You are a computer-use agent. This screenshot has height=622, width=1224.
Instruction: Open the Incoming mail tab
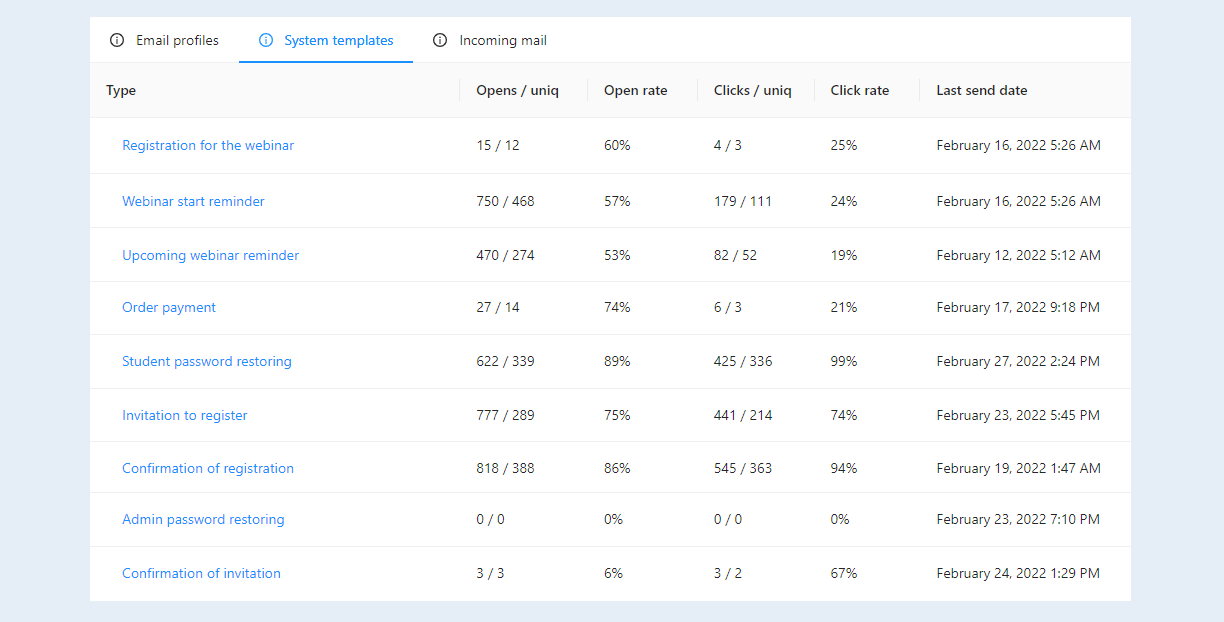tap(490, 41)
